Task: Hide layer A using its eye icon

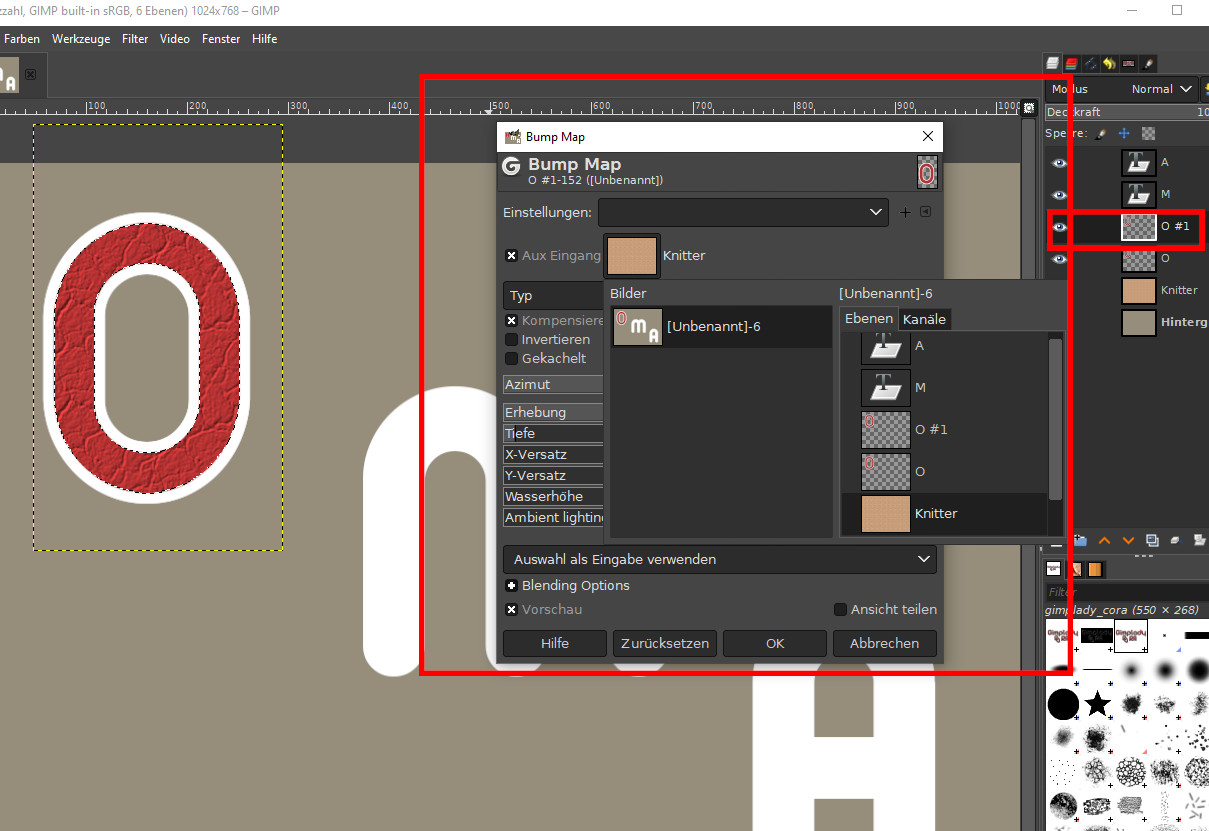Action: (x=1059, y=163)
